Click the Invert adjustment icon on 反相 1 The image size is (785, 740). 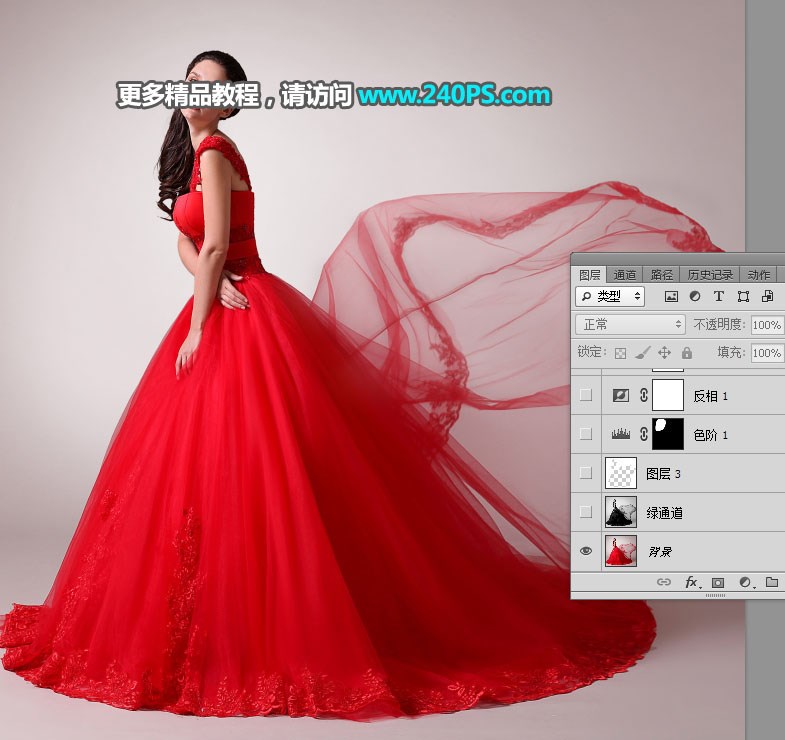click(x=621, y=396)
